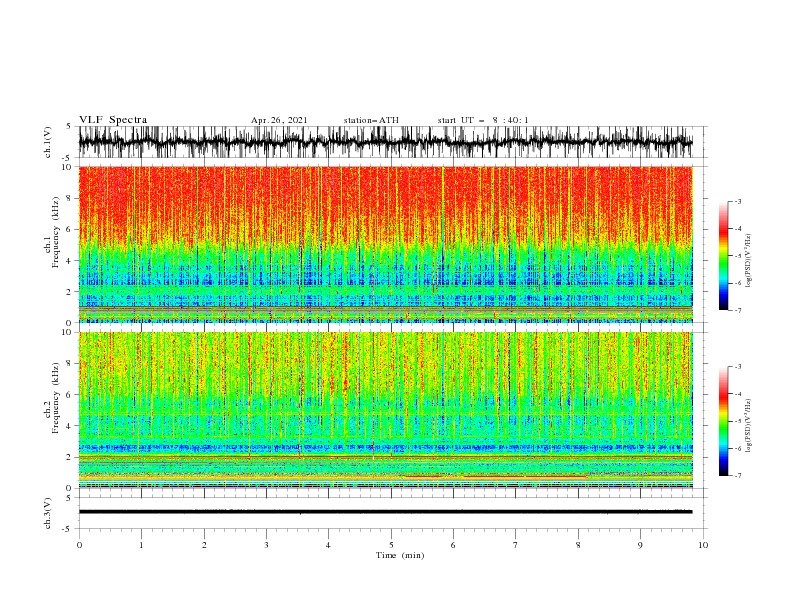Click the ch.3 voltage waveform strip

385,512
